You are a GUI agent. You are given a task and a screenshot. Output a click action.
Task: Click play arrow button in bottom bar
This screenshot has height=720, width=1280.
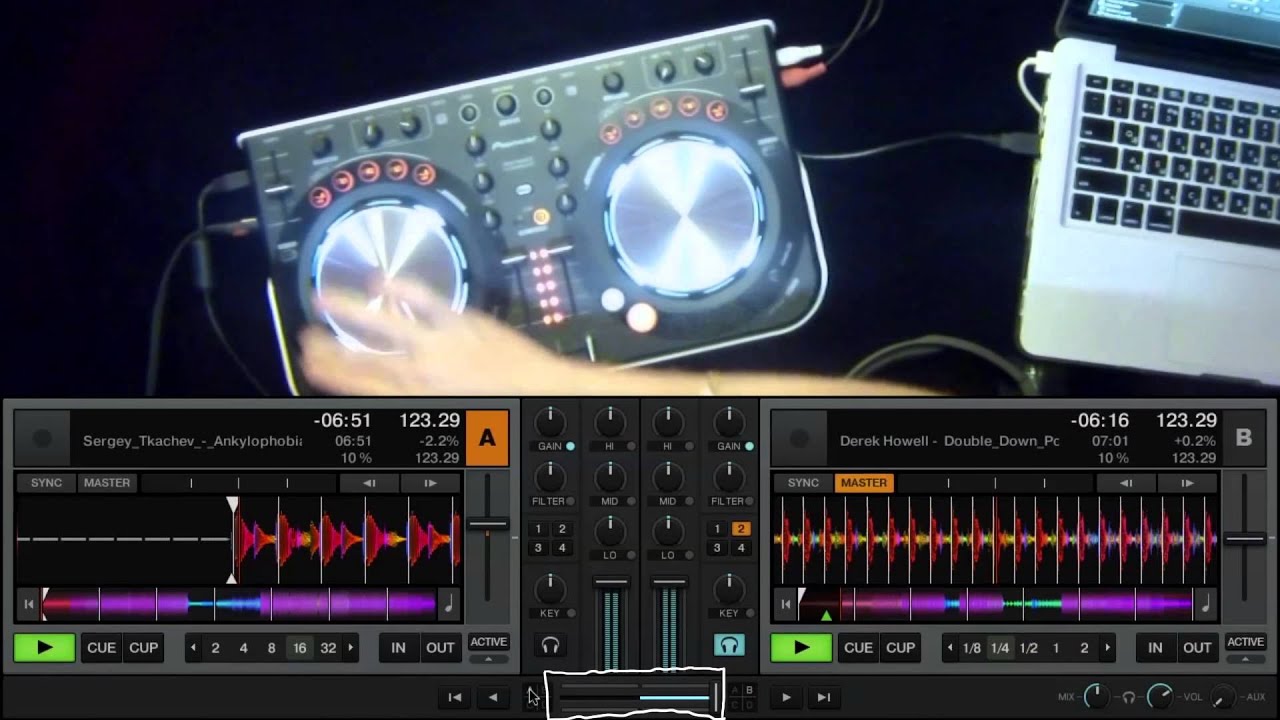point(786,697)
